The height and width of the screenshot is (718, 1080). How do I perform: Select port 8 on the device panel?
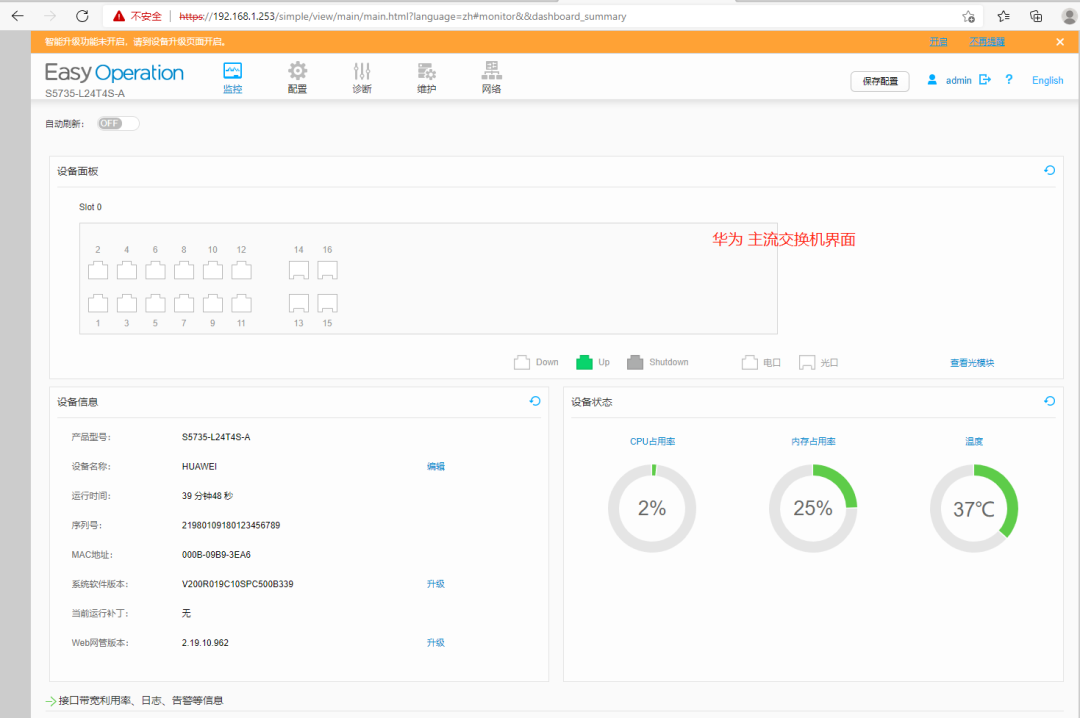pos(184,270)
